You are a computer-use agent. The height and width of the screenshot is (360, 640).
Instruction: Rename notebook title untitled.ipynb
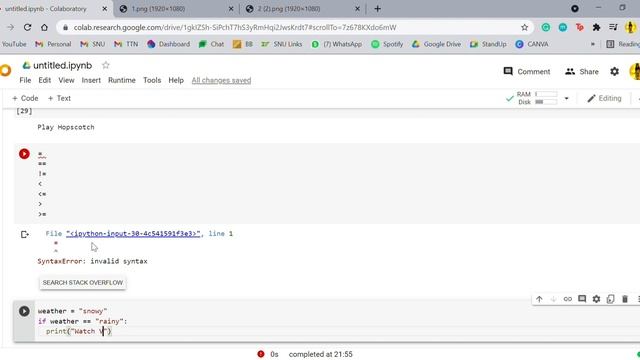click(62, 65)
